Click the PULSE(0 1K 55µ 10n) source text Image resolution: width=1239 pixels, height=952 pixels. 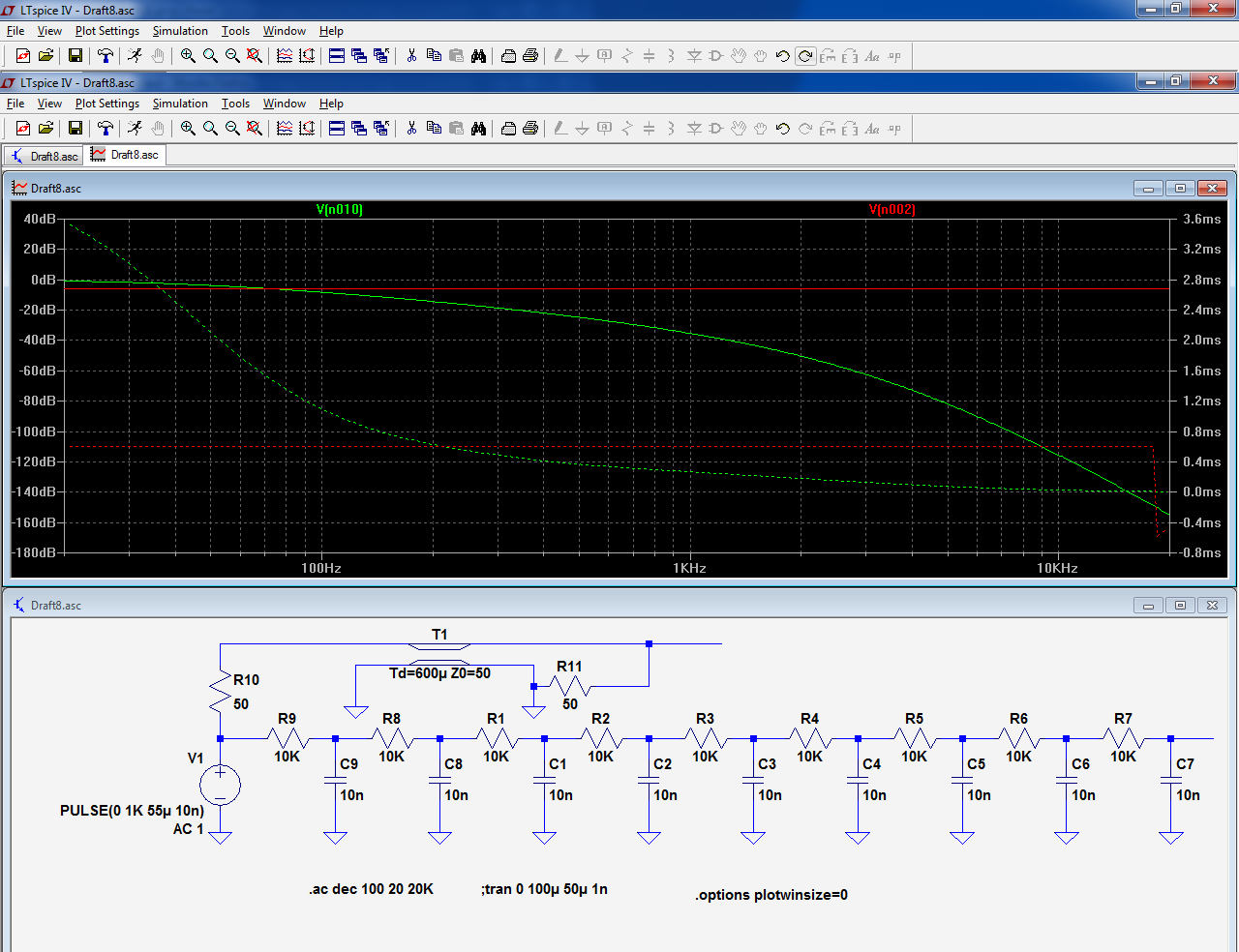tap(132, 811)
